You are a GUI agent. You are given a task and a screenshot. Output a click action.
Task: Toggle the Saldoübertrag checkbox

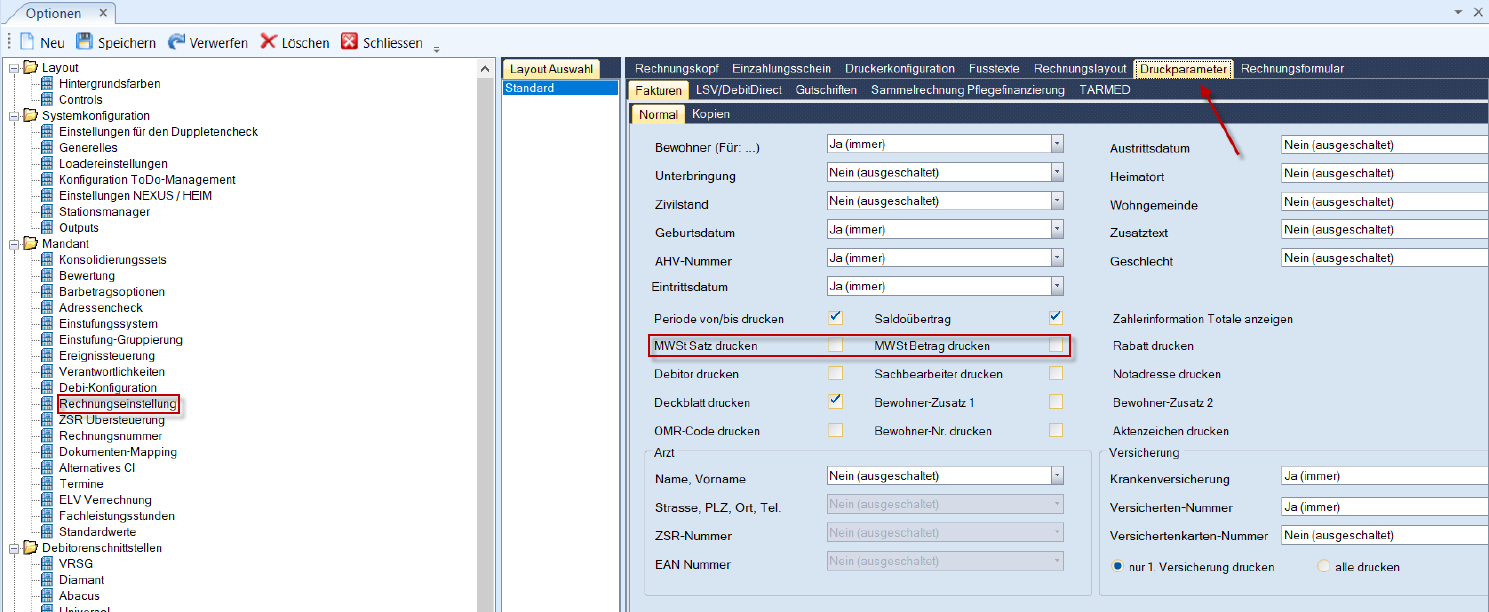[x=1055, y=318]
